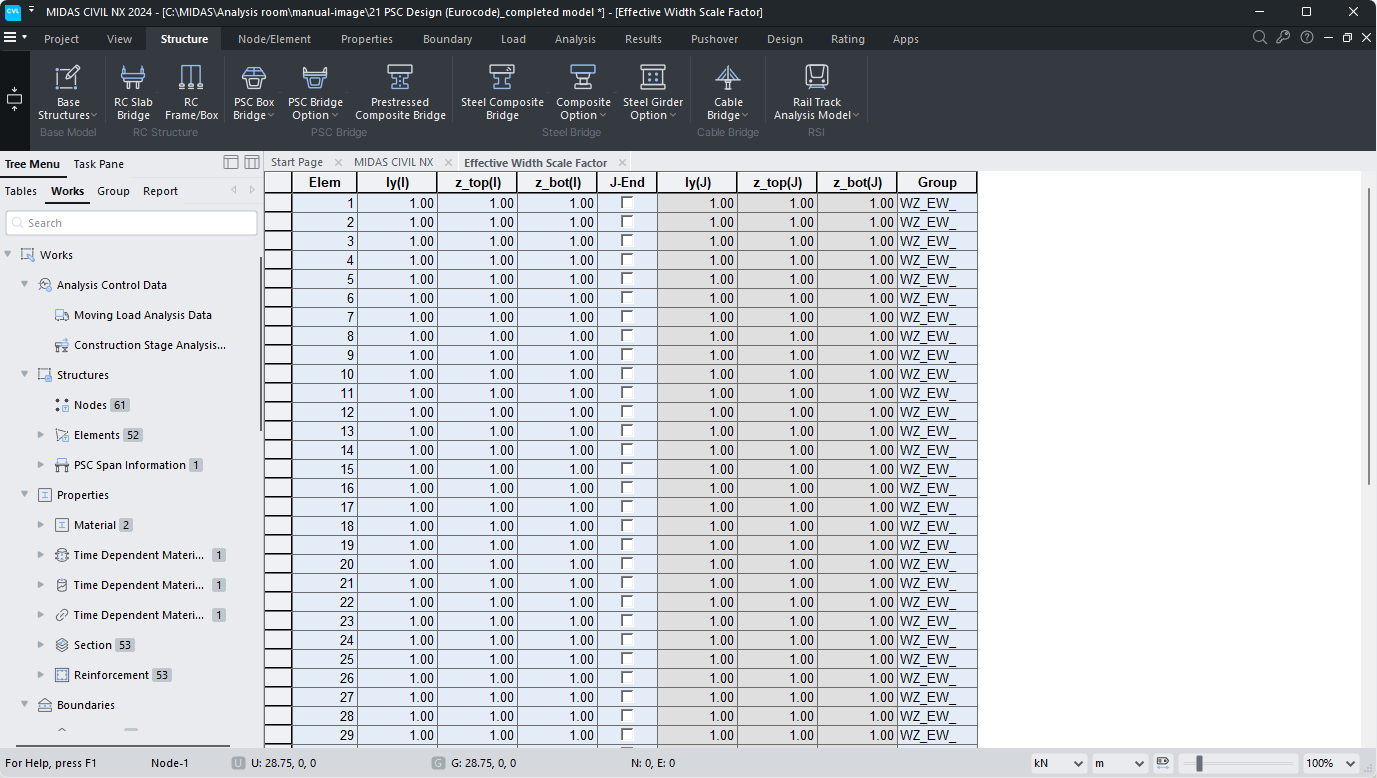Viewport: 1377px width, 778px height.
Task: Open the Project menu tab
Action: (61, 39)
